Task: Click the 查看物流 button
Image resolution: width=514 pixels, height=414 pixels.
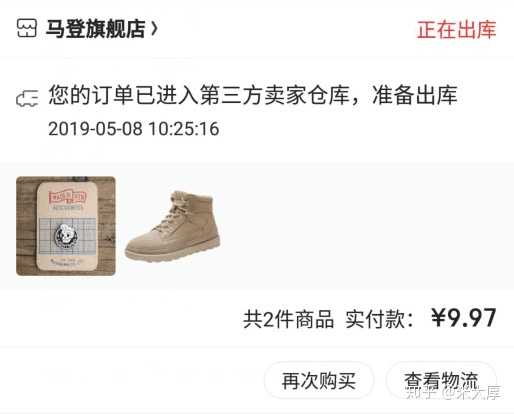Action: pos(441,380)
